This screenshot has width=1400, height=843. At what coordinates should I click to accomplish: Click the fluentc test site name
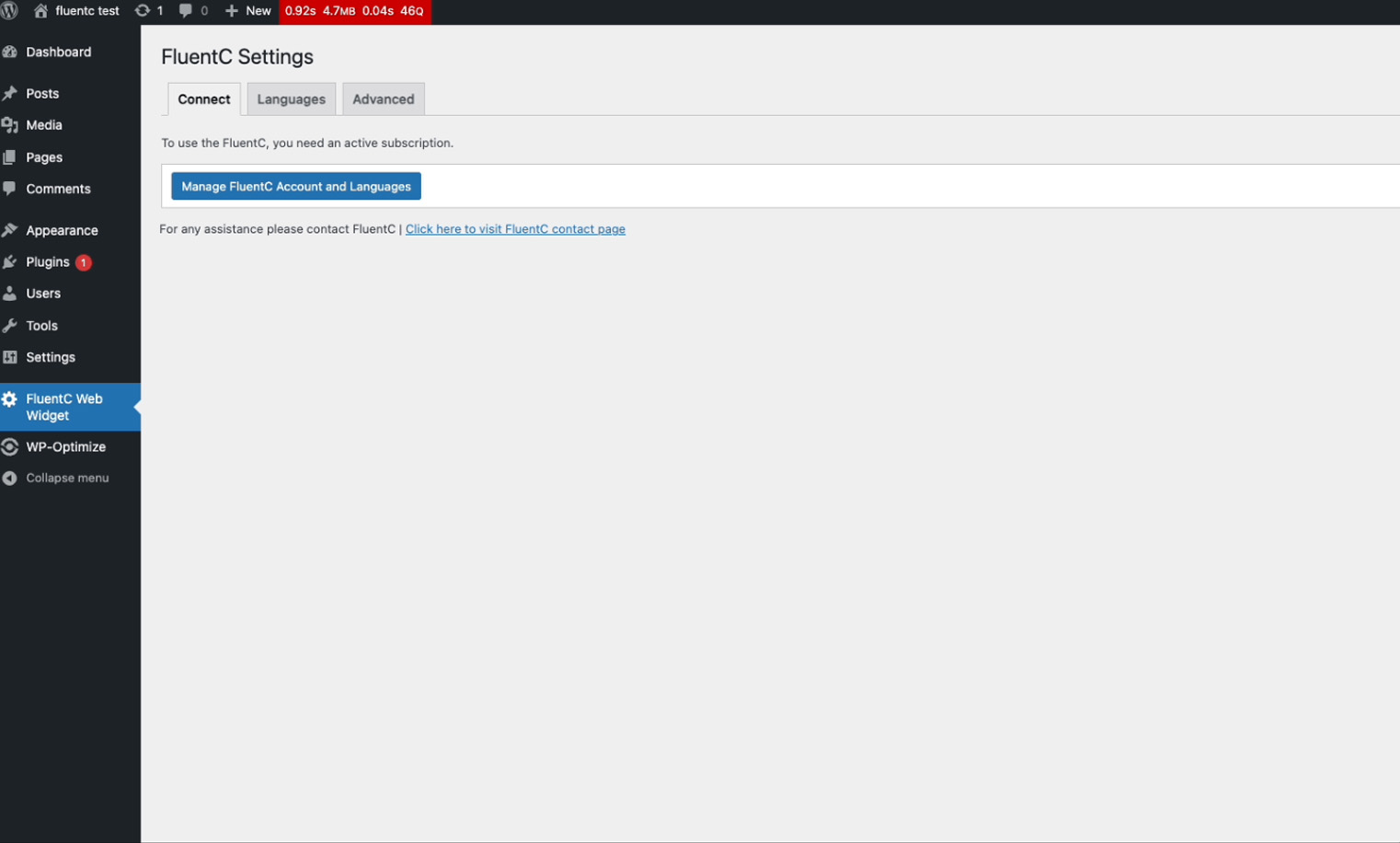pyautogui.click(x=87, y=11)
